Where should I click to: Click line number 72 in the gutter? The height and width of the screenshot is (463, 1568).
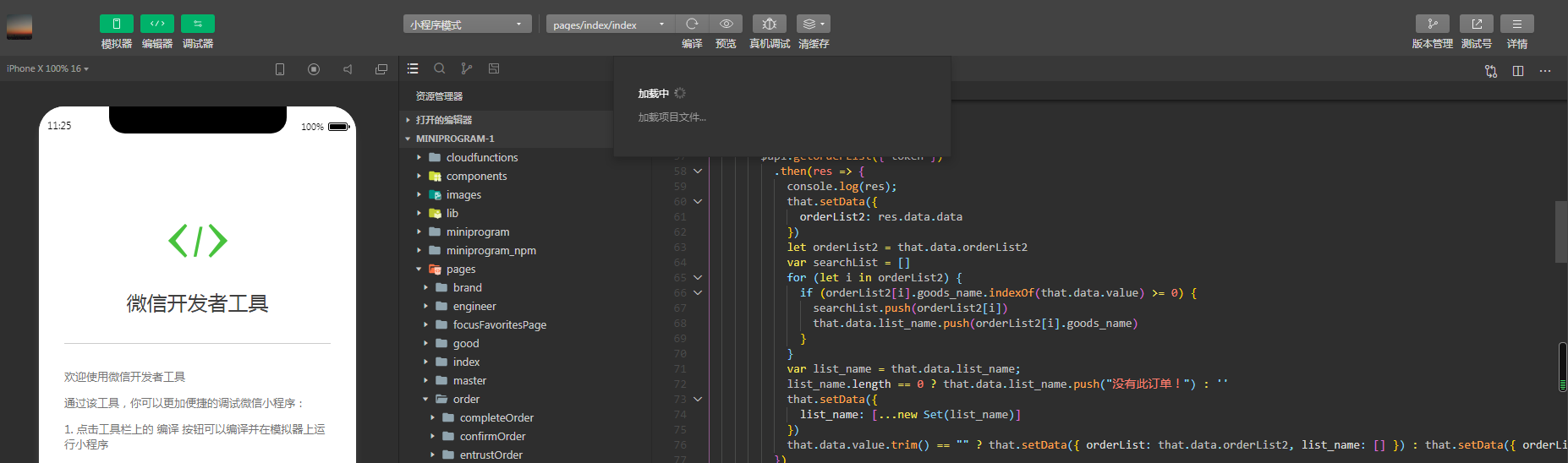tap(680, 384)
